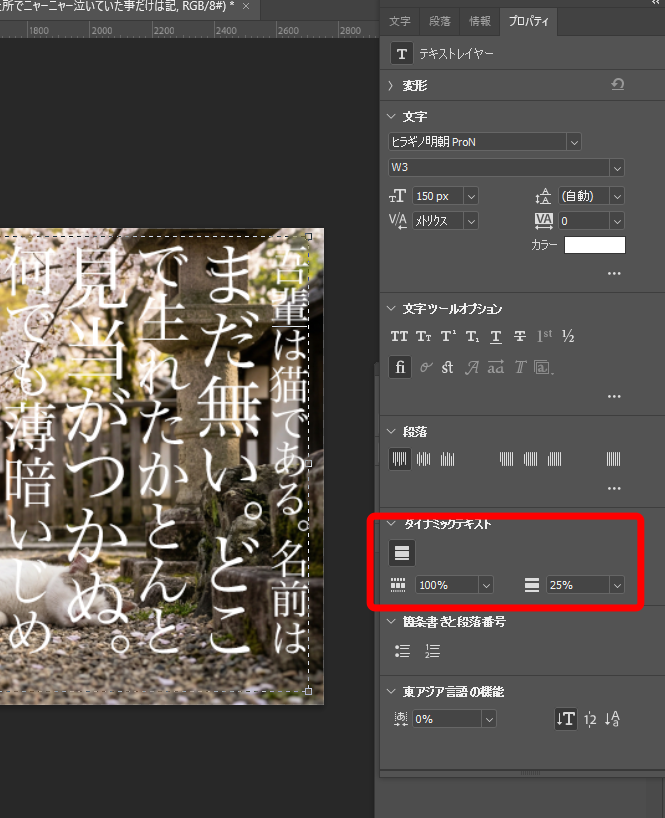Viewport: 665px width, 818px height.
Task: Toggle vertical text orientation IT button
Action: (566, 719)
